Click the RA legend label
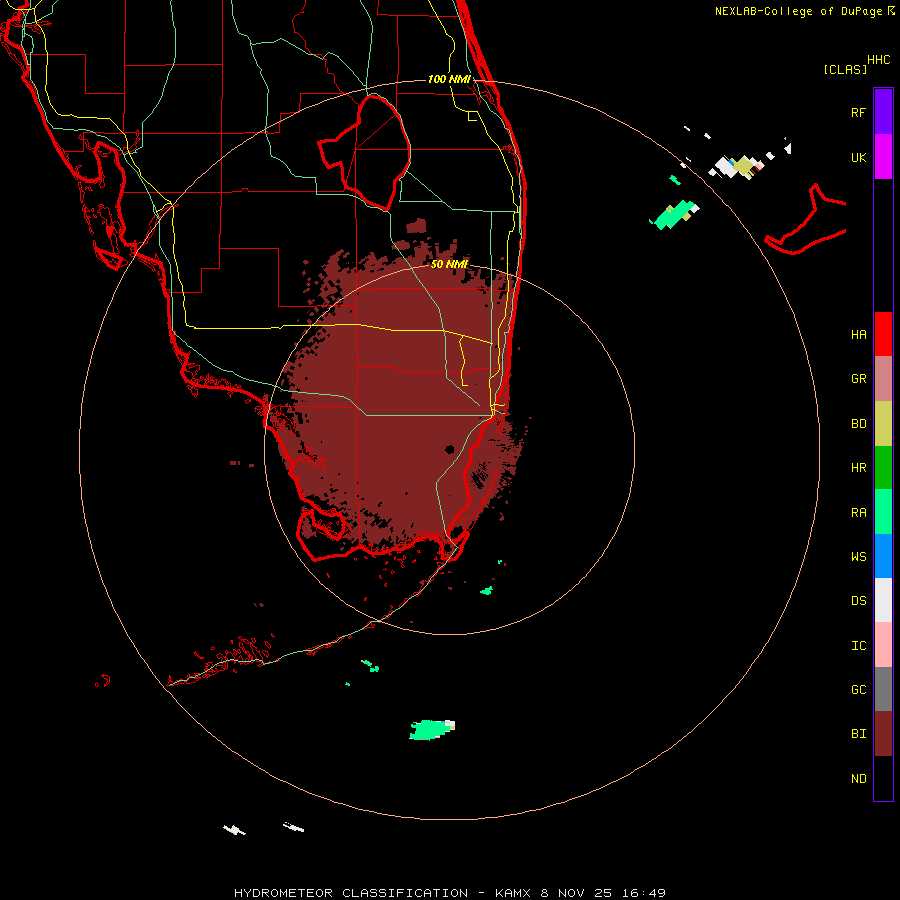Viewport: 900px width, 900px height. 858,512
